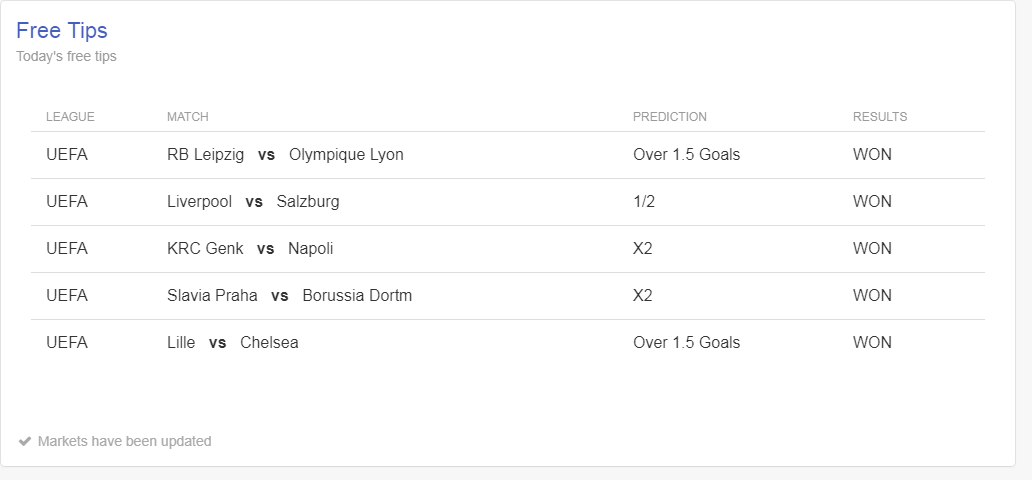
Task: Click the Borussia Dortm team name
Action: pos(357,296)
